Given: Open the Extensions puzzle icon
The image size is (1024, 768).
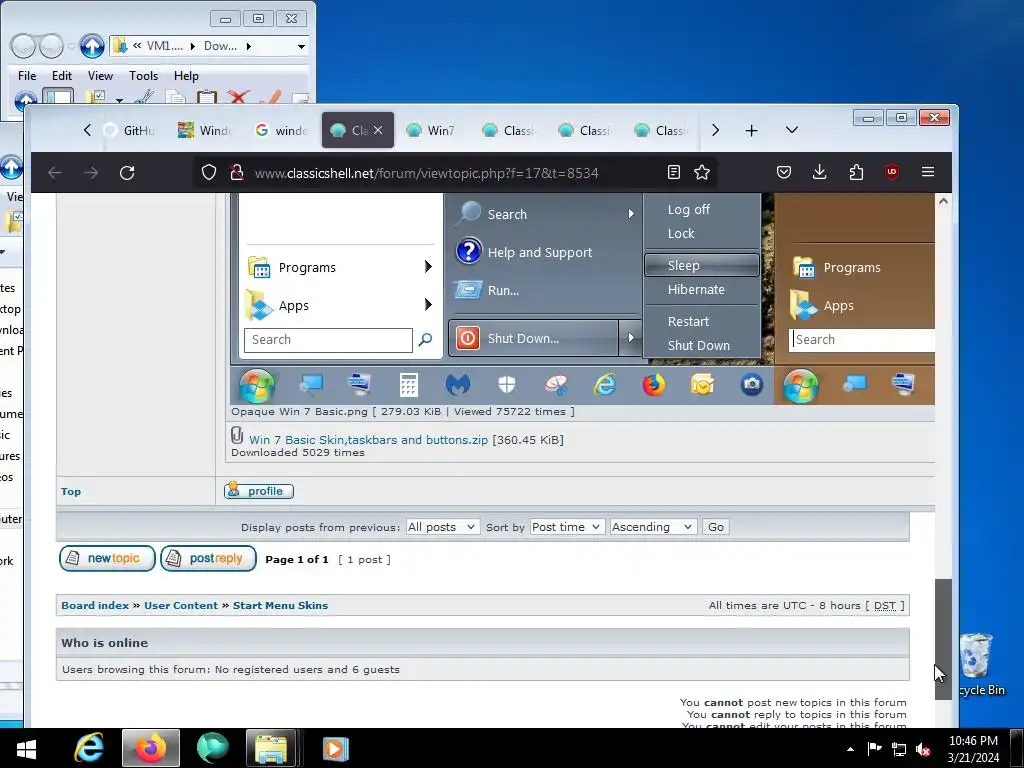Looking at the screenshot, I should click(x=856, y=172).
